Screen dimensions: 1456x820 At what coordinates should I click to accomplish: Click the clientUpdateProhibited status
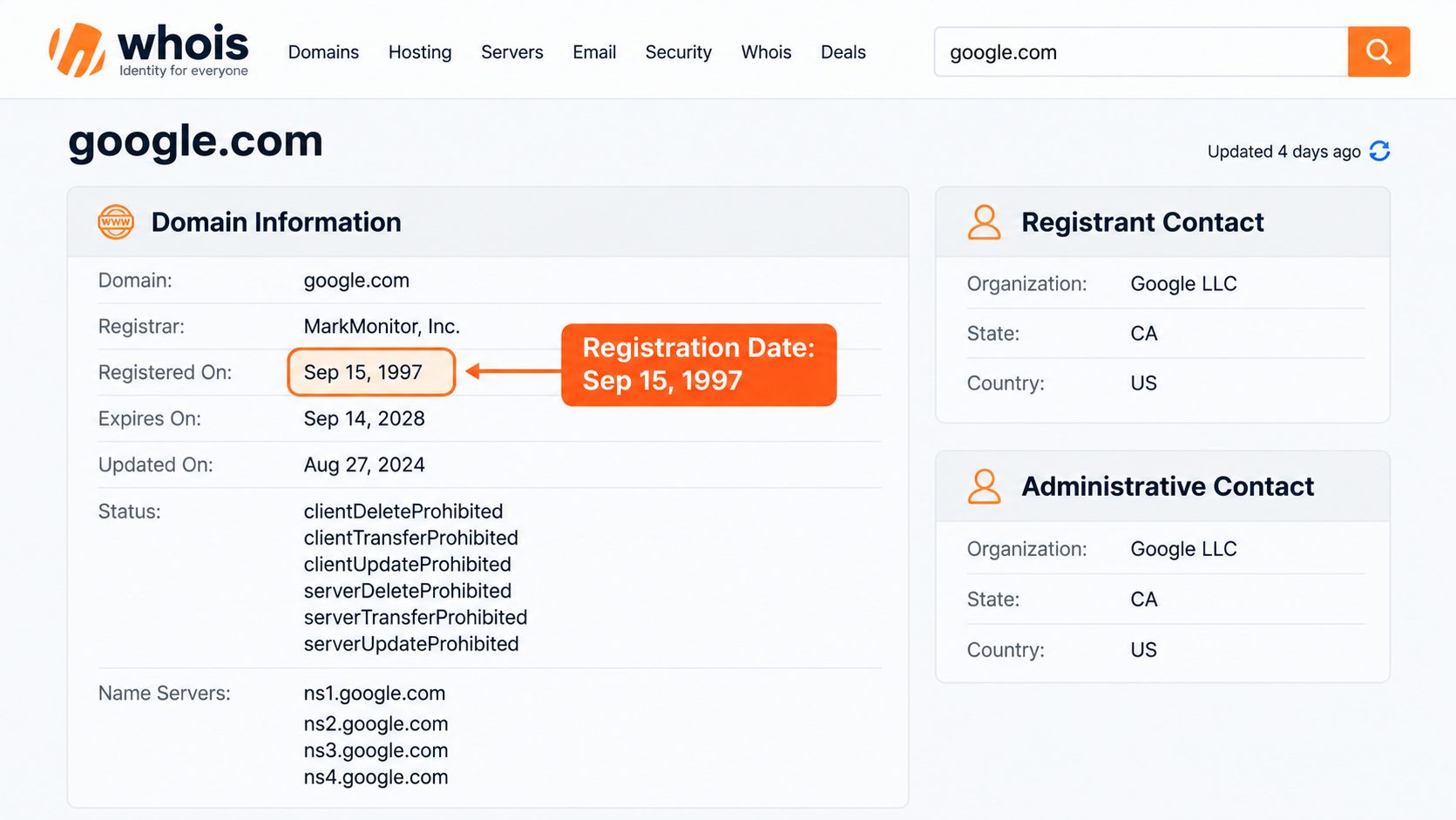[x=408, y=565]
